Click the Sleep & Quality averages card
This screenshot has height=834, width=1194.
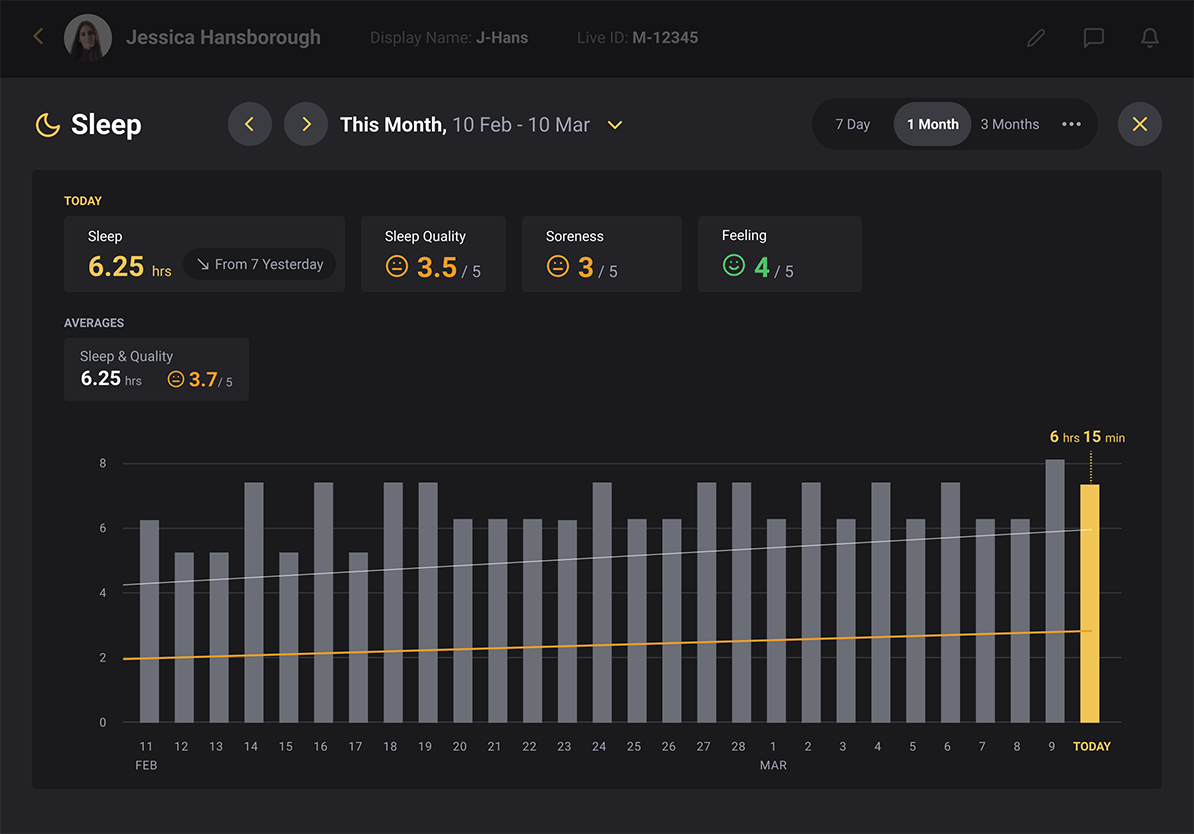point(156,369)
